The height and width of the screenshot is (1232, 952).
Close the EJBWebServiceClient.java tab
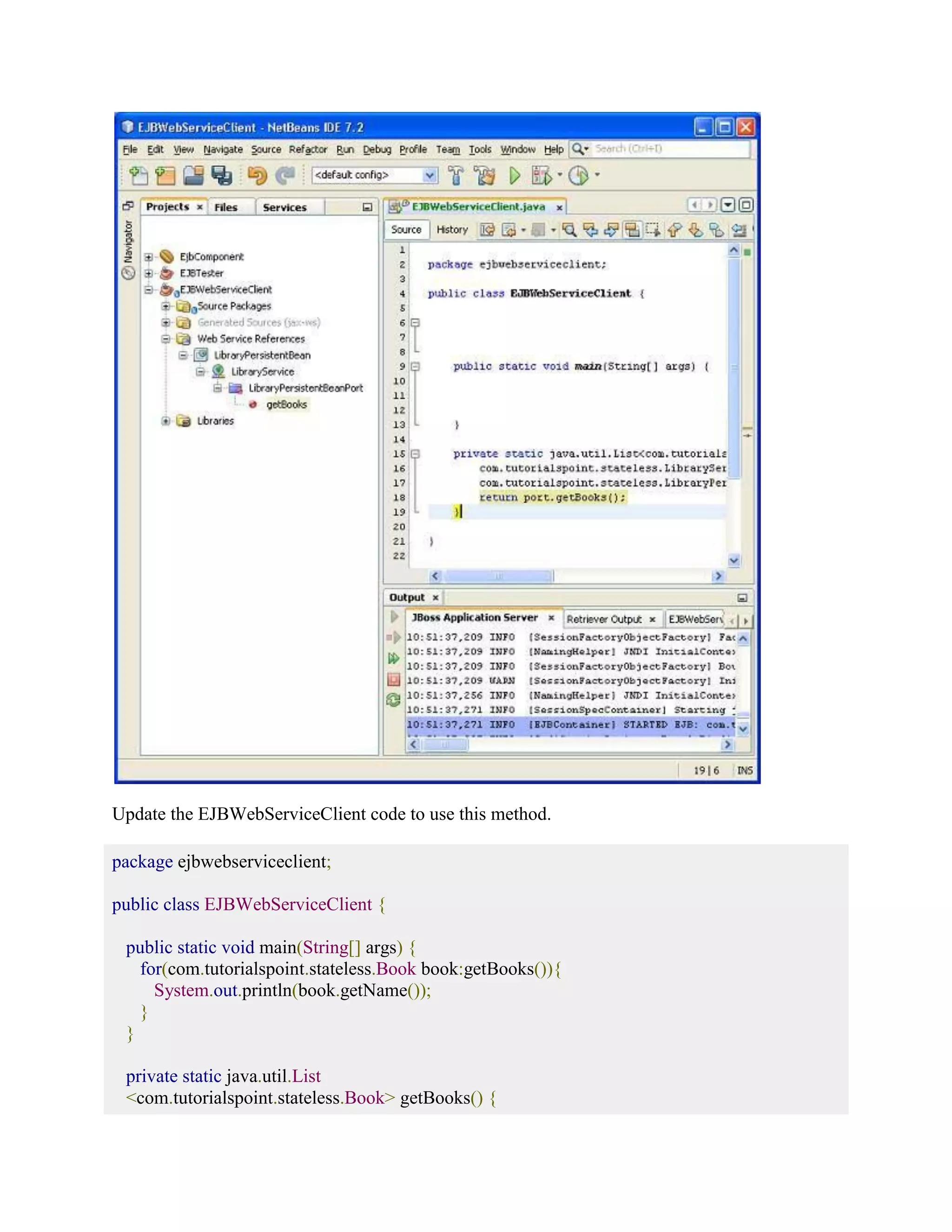click(559, 208)
